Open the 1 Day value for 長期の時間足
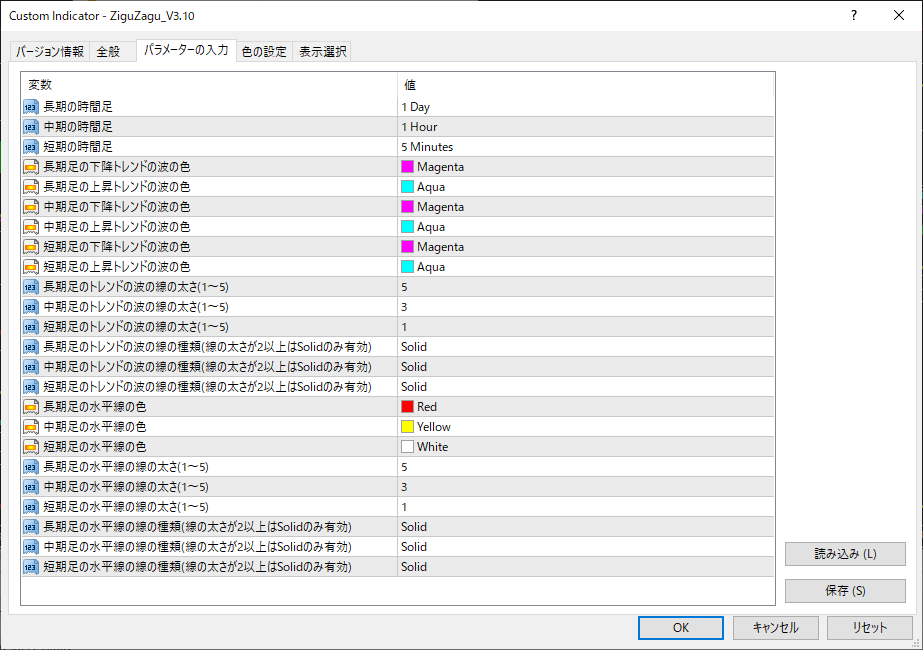Screen dimensions: 923x650 [x=586, y=107]
